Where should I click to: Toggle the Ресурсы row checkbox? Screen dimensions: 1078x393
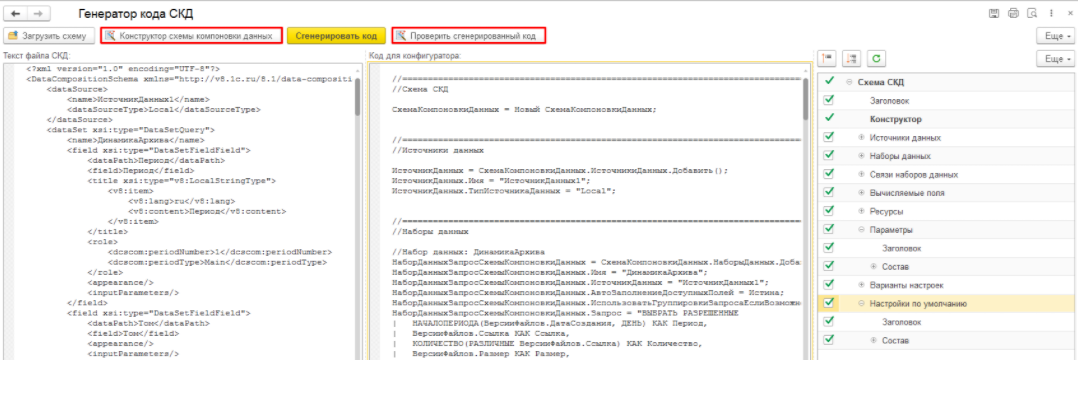pyautogui.click(x=828, y=210)
